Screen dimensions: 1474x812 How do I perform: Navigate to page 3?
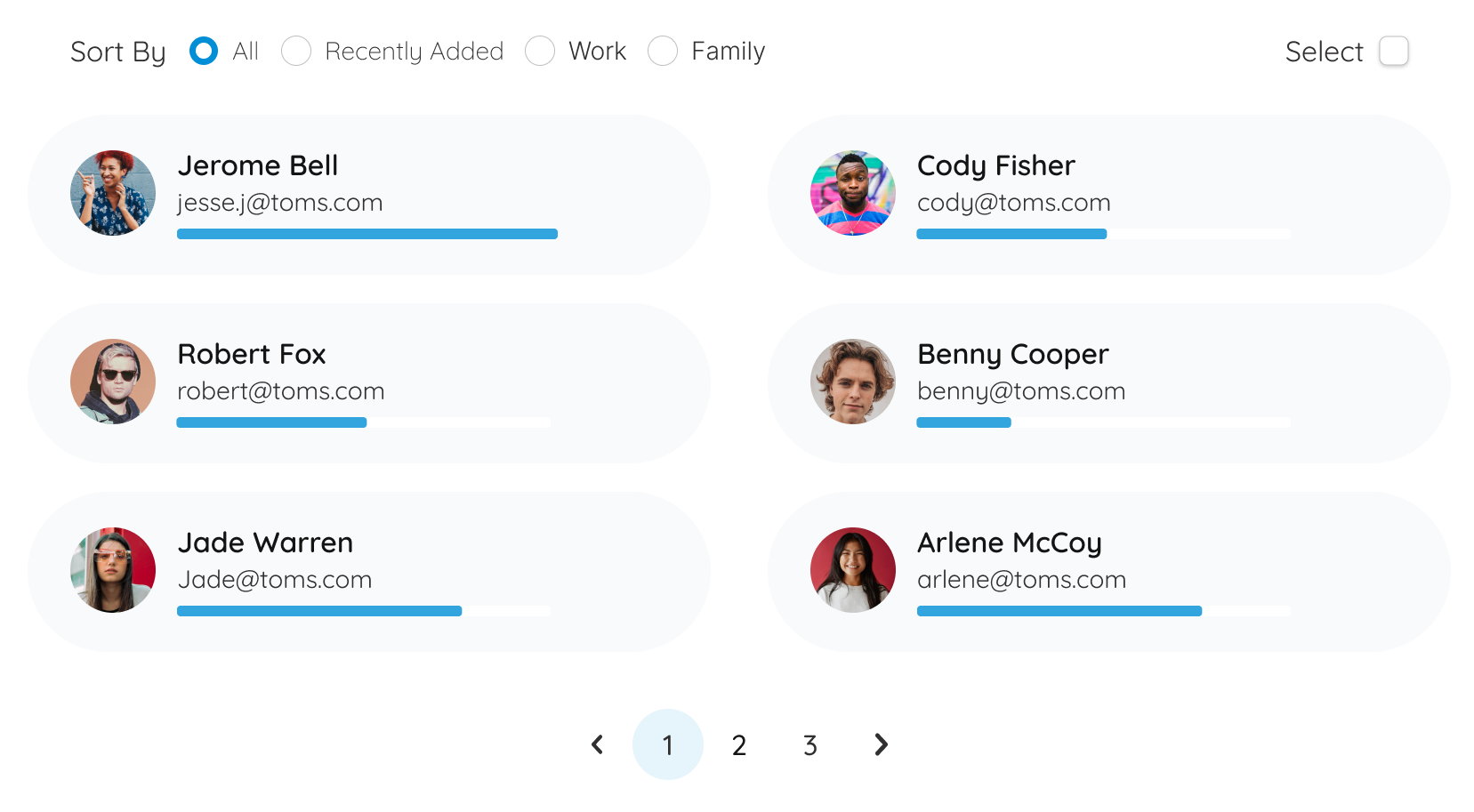click(x=809, y=745)
